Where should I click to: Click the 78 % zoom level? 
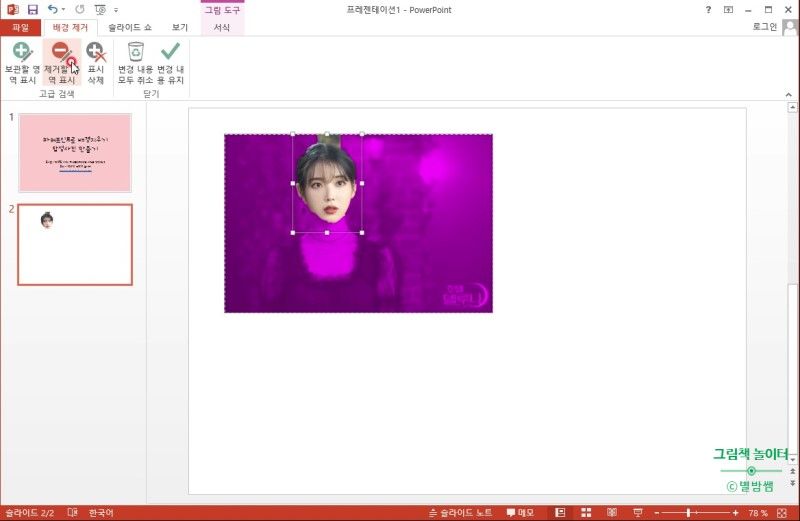pos(758,513)
